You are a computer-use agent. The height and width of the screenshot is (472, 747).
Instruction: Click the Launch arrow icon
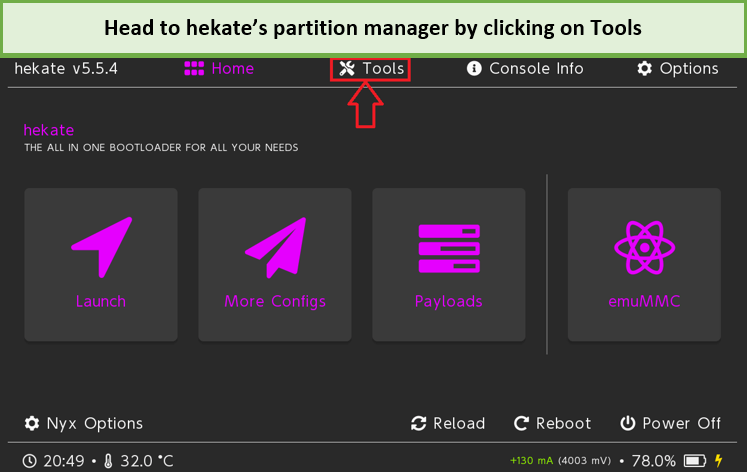(101, 247)
